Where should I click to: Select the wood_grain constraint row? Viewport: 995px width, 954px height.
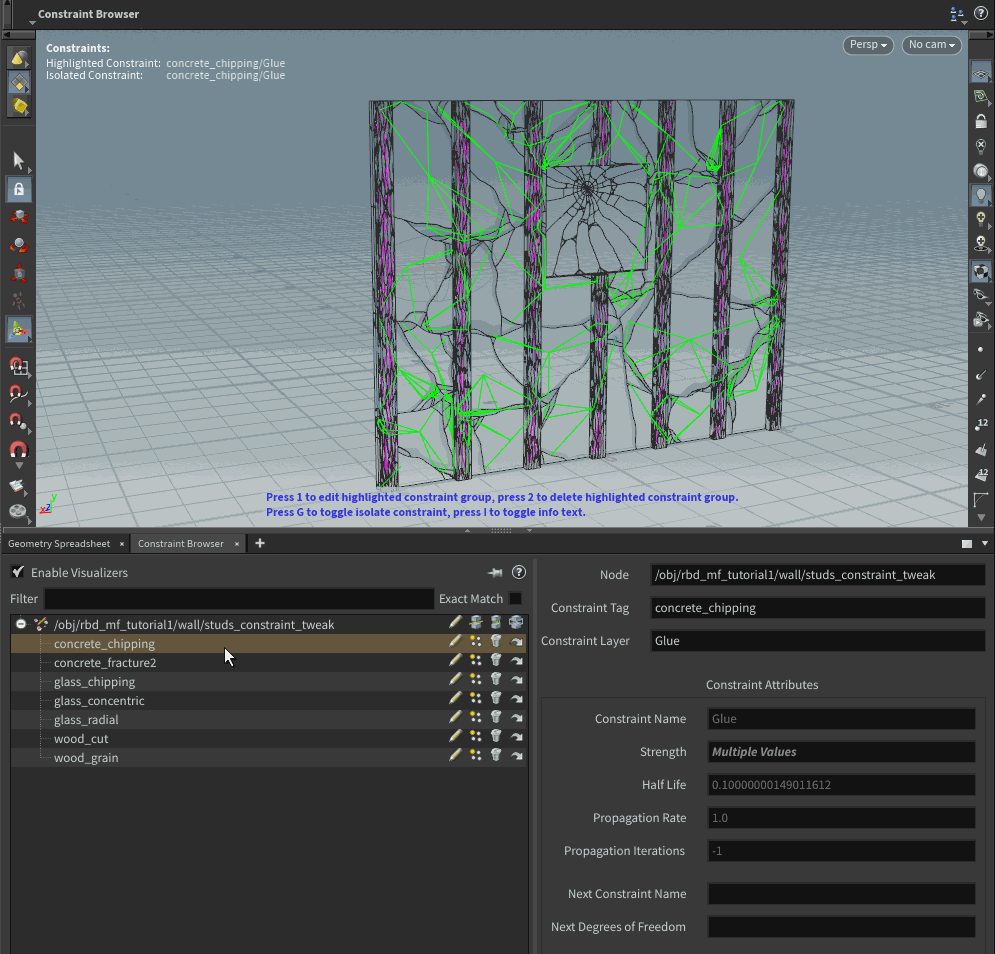click(x=86, y=758)
